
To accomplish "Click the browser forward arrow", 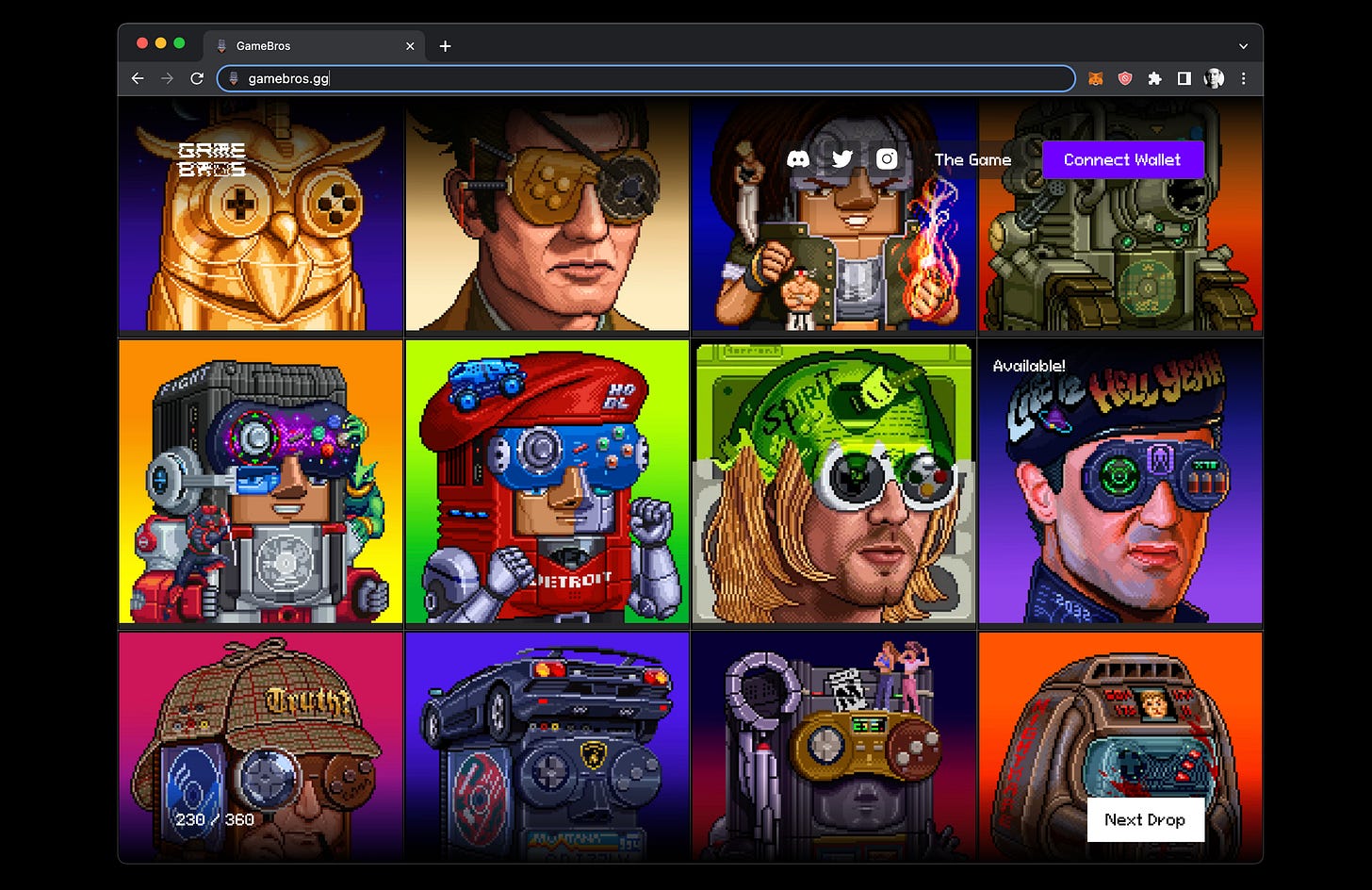I will point(167,78).
